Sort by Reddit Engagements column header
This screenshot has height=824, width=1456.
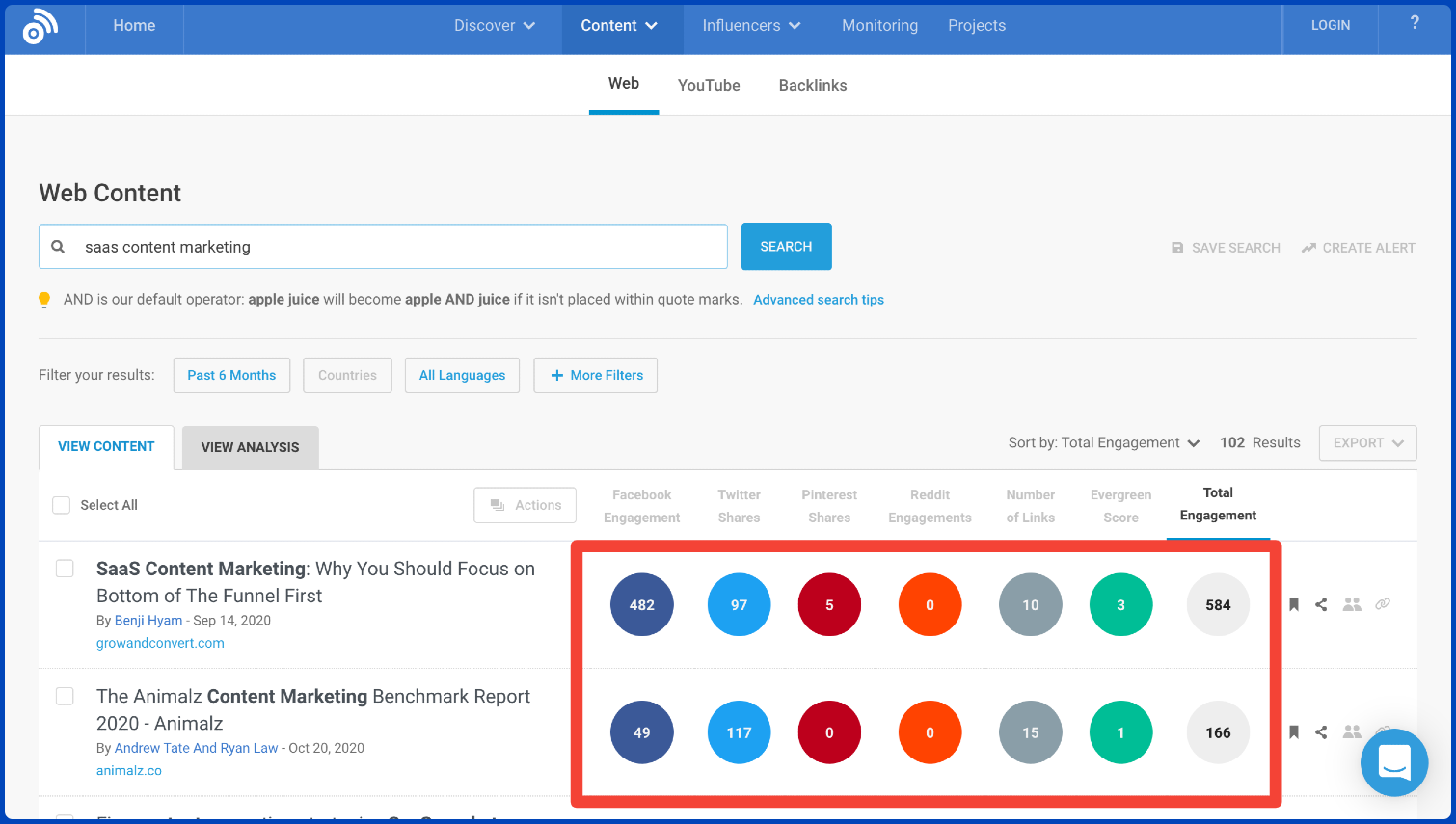pos(930,506)
